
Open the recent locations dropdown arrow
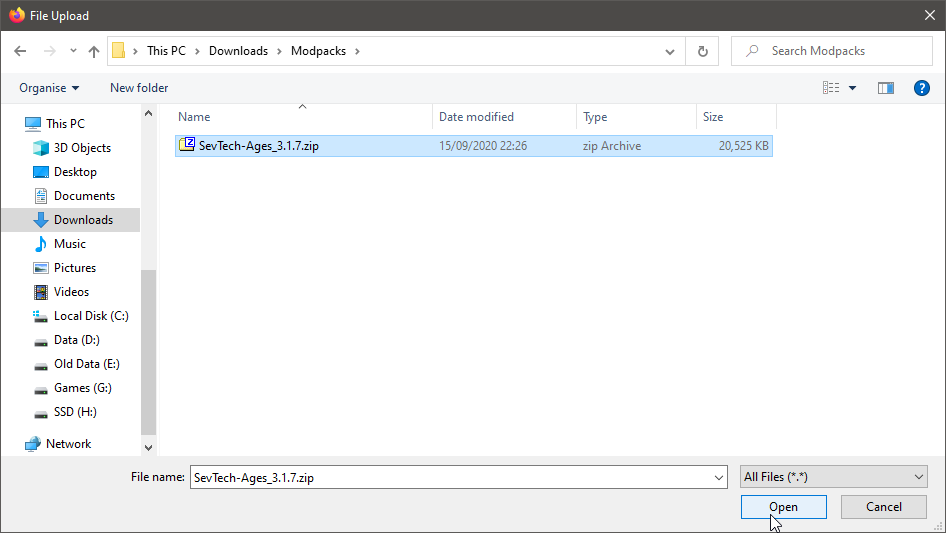tap(73, 51)
